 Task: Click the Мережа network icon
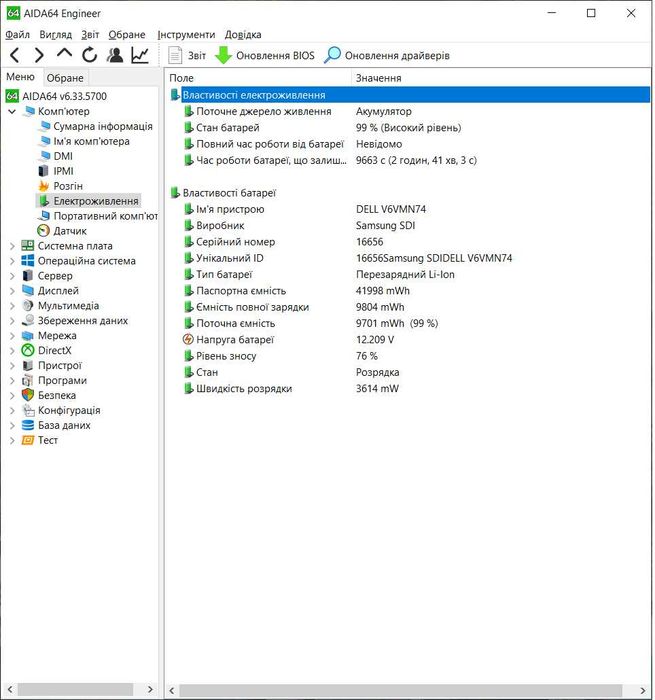coord(28,335)
